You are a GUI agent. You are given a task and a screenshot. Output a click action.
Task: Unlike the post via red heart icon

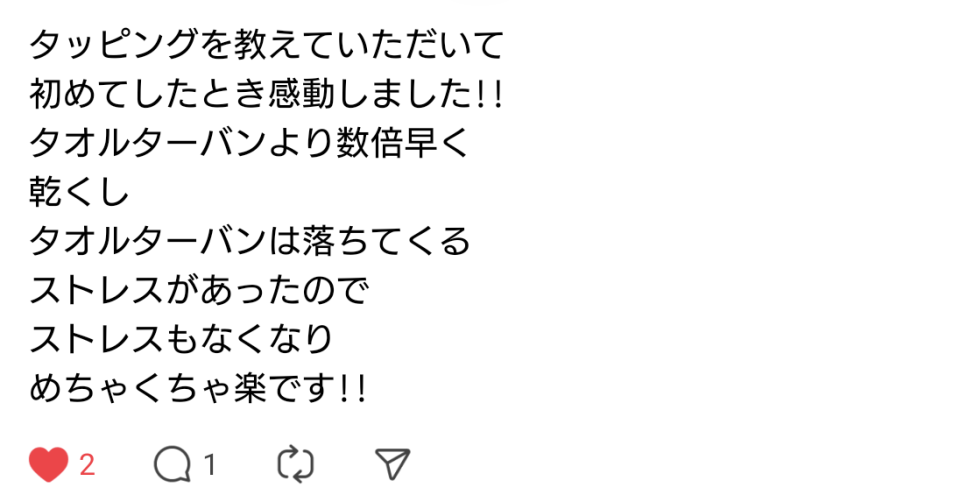pyautogui.click(x=48, y=464)
